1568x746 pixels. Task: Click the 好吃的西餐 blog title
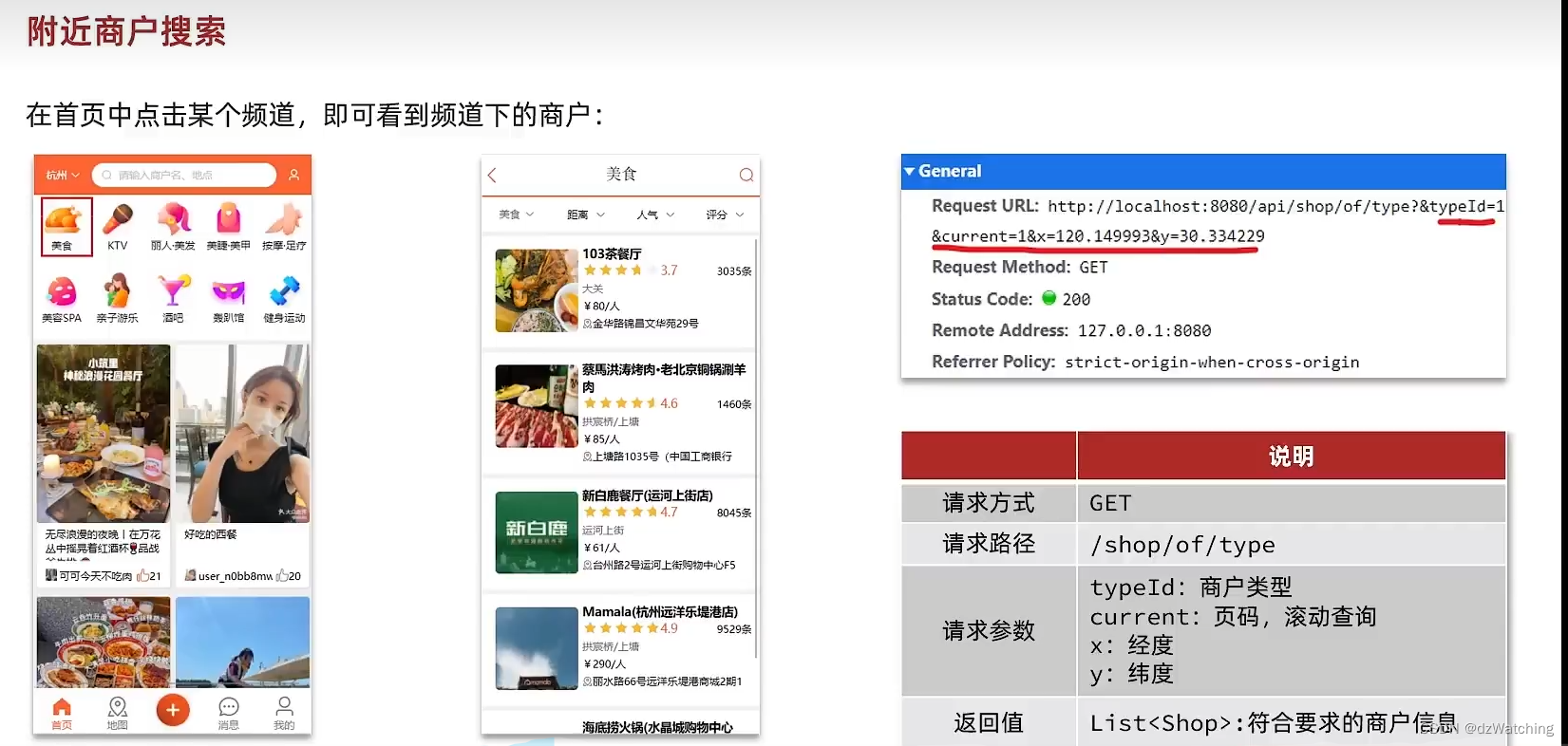click(x=211, y=535)
